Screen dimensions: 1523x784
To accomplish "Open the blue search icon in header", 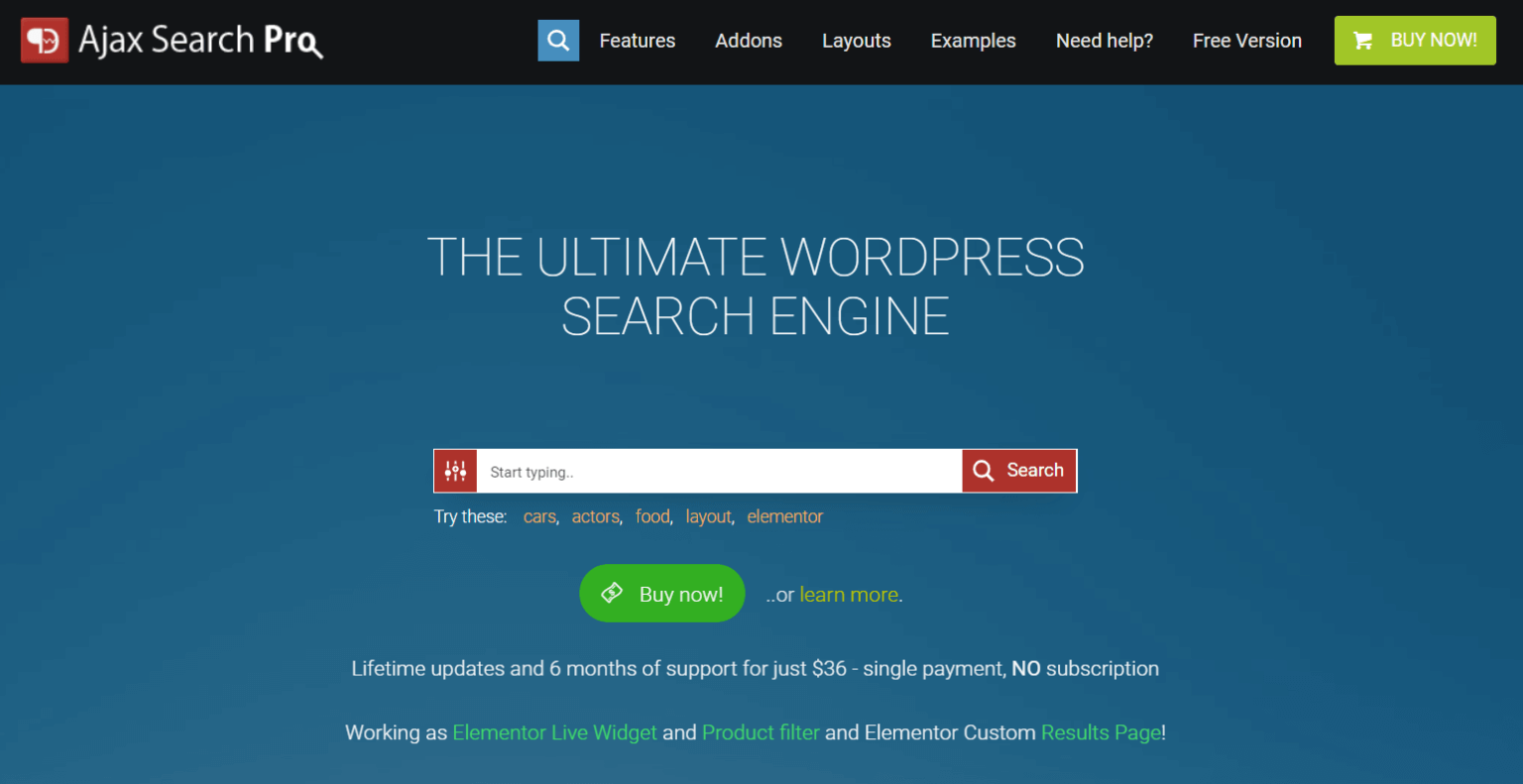I will click(558, 41).
